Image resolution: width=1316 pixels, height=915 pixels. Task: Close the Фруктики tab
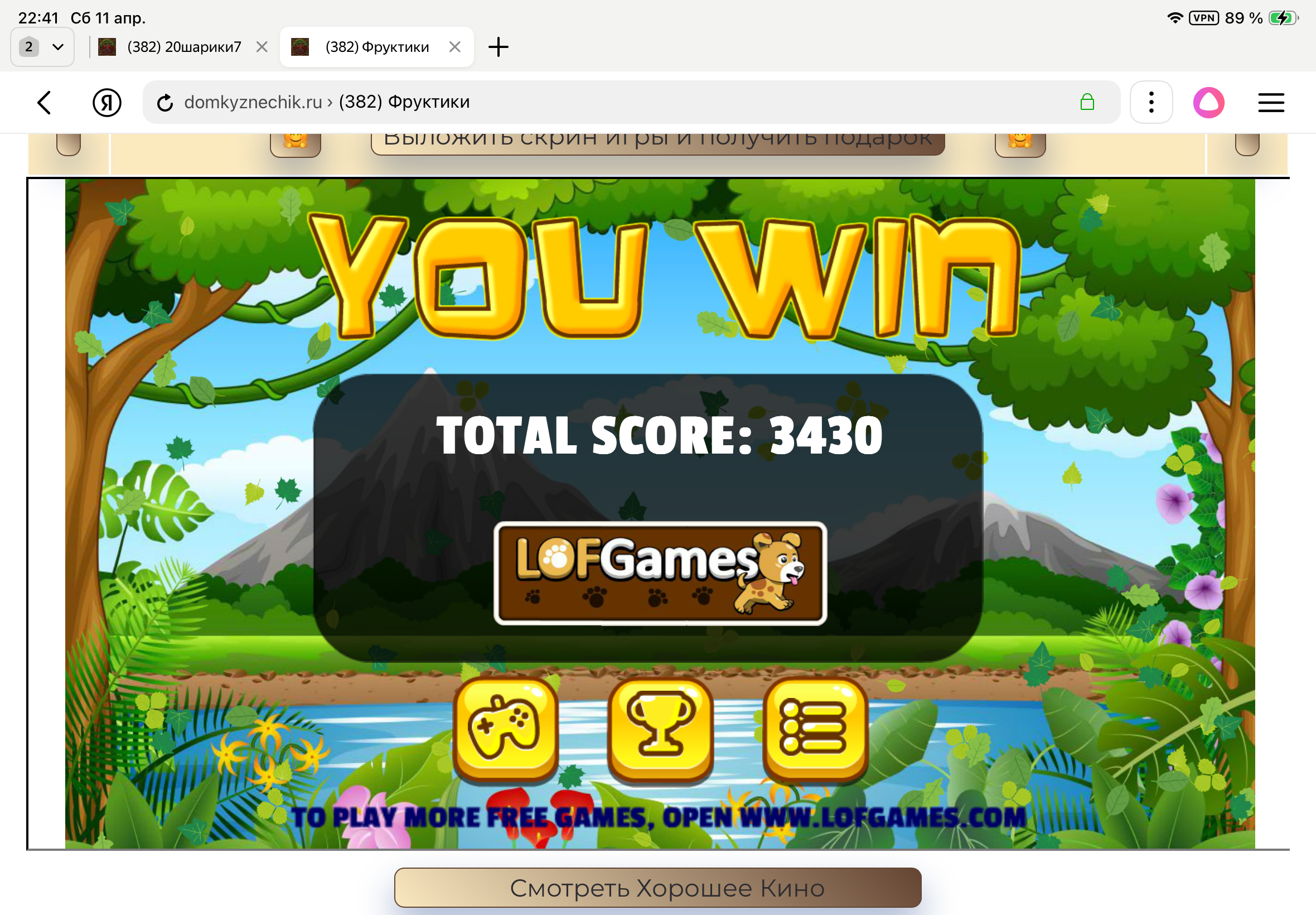point(455,47)
